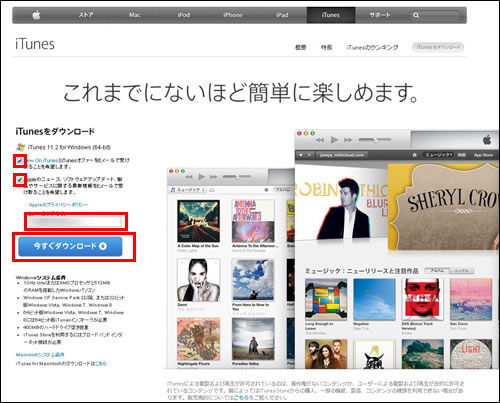
Task: Open the iPod navigation tab
Action: [x=184, y=15]
